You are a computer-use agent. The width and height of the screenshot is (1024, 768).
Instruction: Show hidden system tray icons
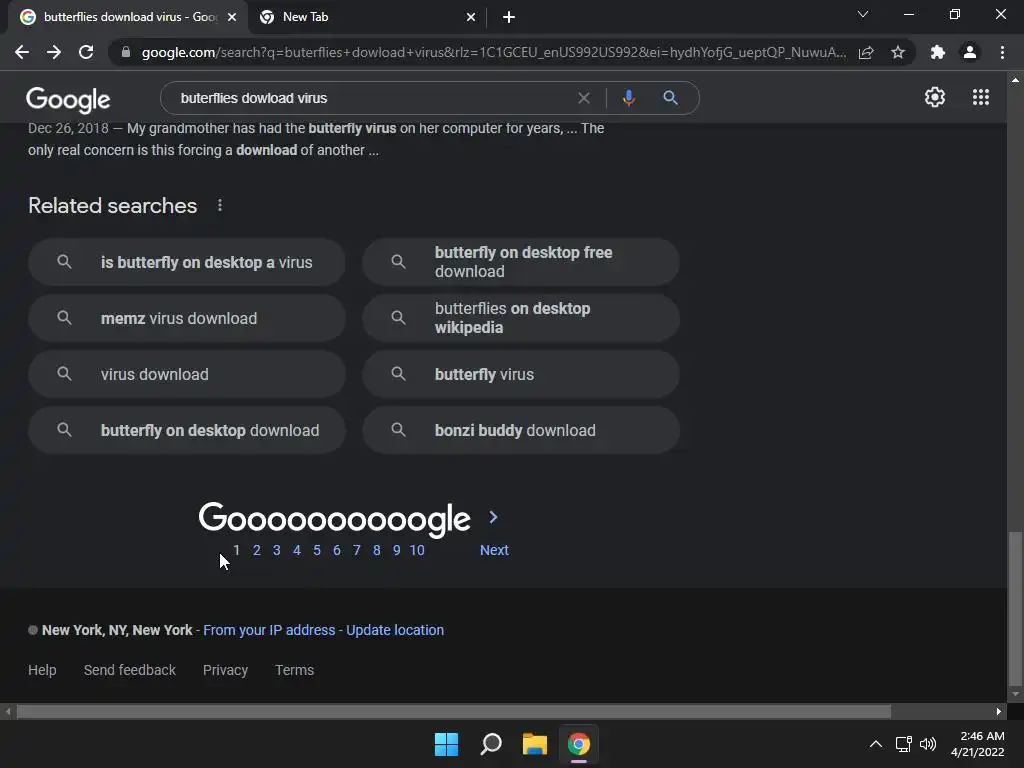(876, 744)
